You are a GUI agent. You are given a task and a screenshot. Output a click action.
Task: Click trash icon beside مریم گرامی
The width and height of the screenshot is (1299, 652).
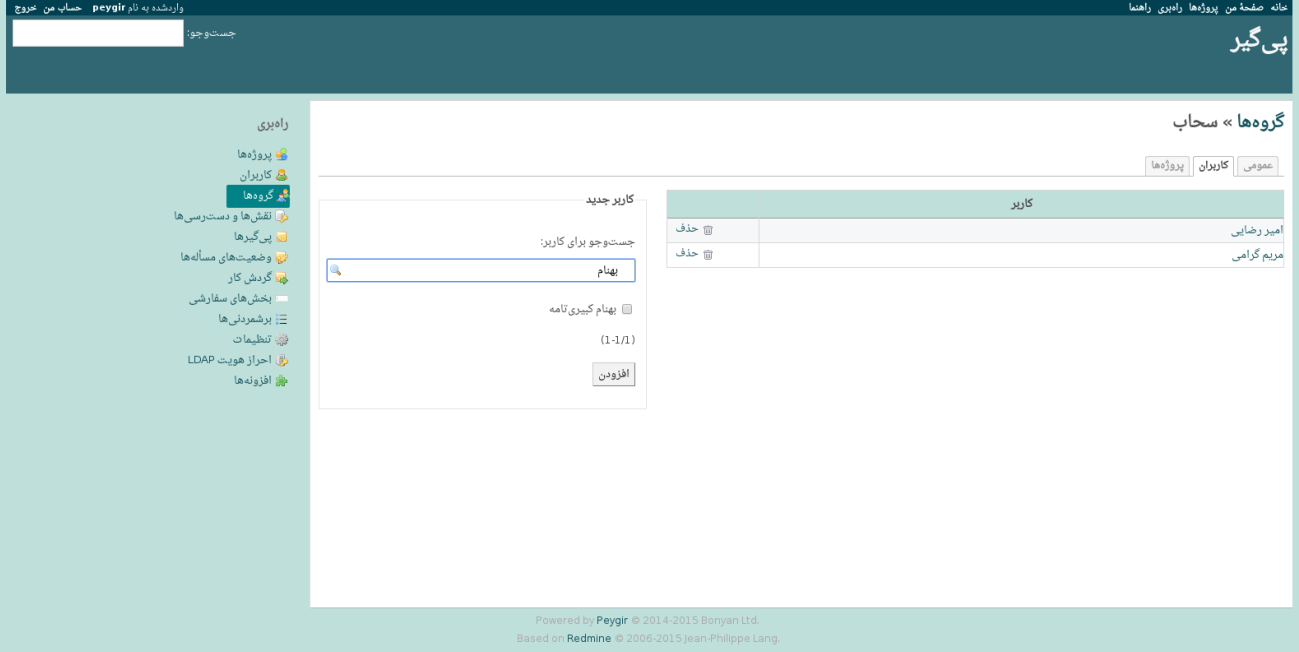(x=708, y=254)
